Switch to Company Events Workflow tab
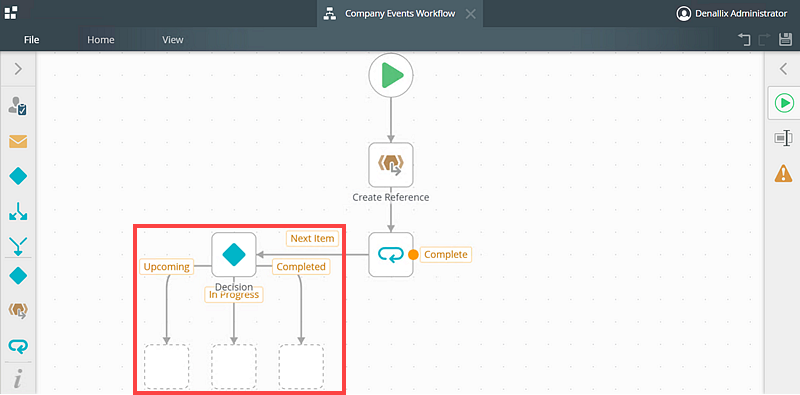 399,14
